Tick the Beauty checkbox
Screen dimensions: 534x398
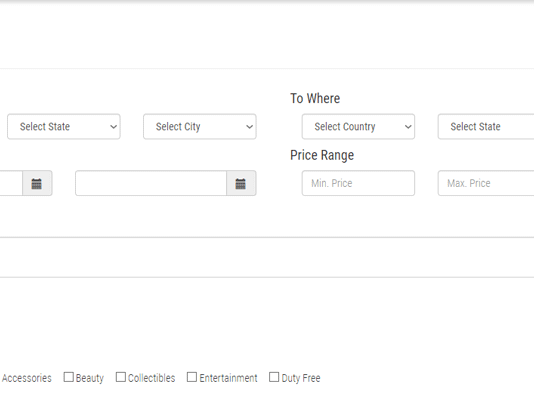click(68, 377)
